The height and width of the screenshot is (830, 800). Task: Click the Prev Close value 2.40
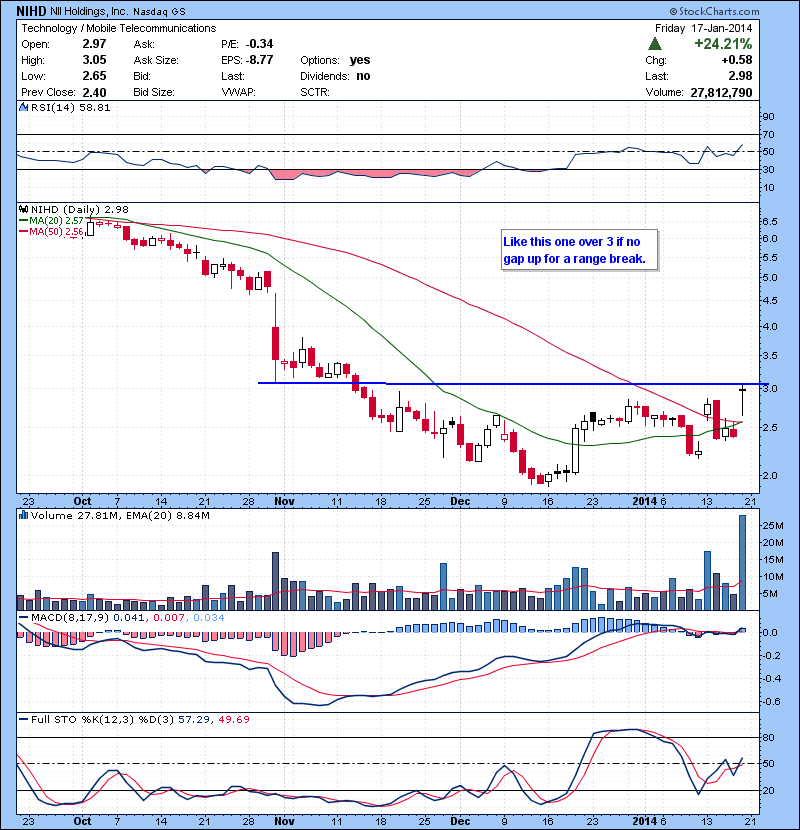[94, 92]
